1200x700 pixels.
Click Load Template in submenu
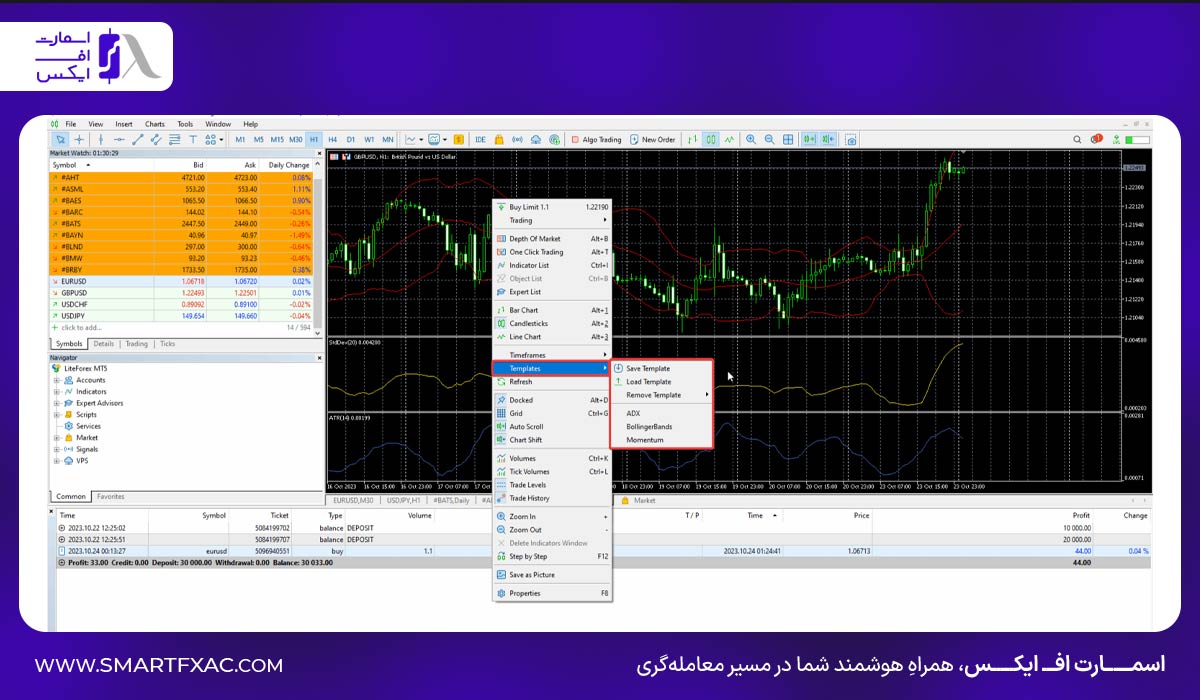pyautogui.click(x=662, y=382)
